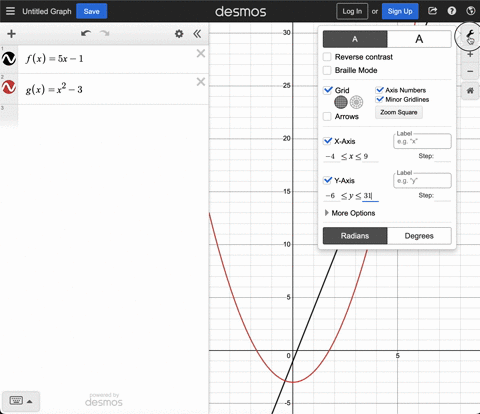Select the Cartesian grid icon

point(341,102)
